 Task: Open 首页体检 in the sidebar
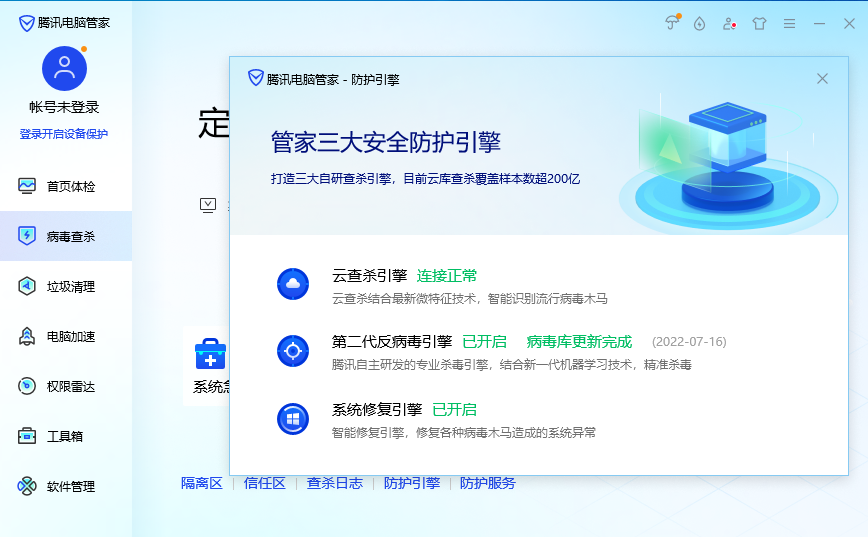(x=66, y=186)
